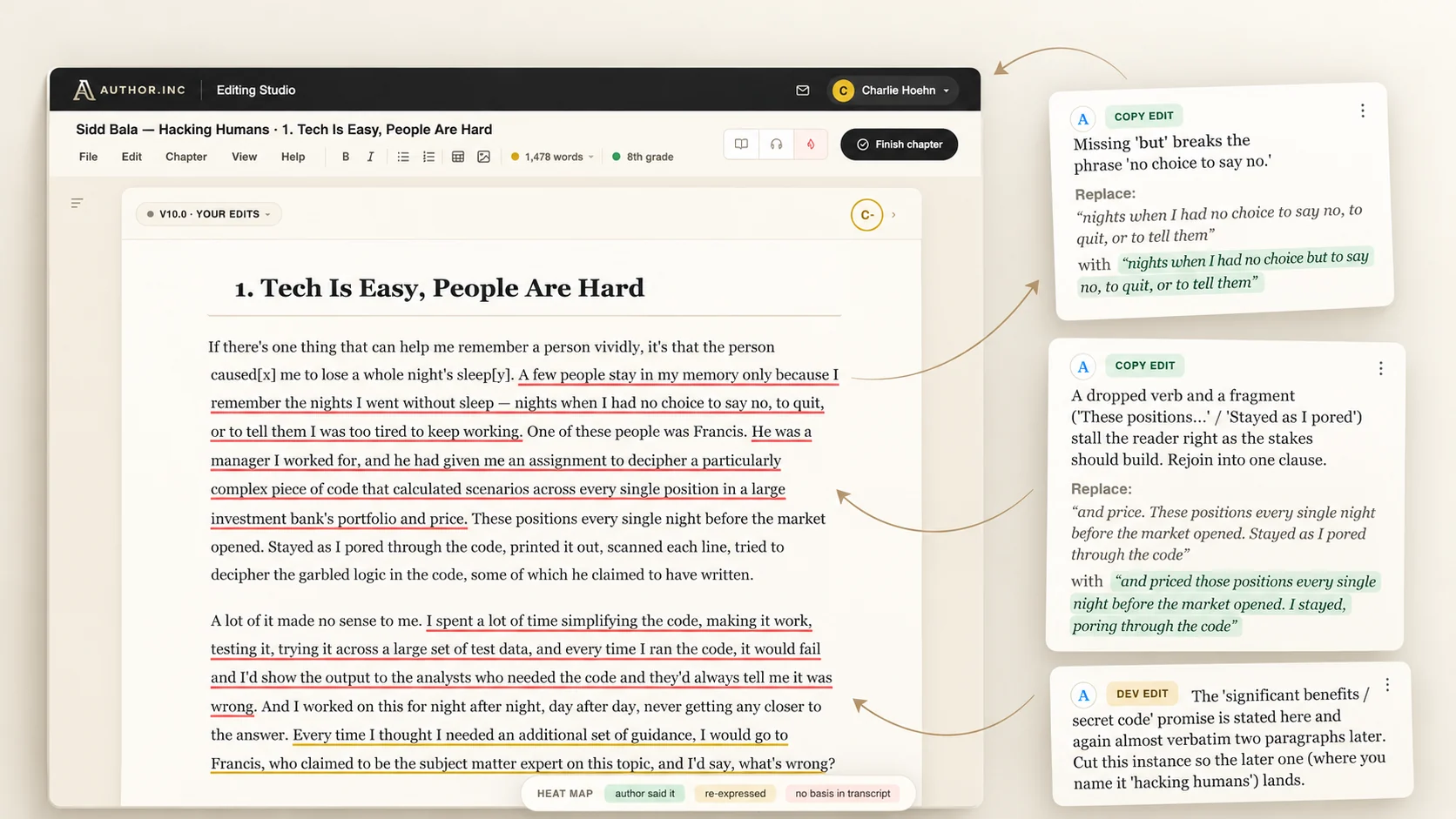The image size is (1456, 819).
Task: Toggle the heat map flame mode
Action: point(811,144)
